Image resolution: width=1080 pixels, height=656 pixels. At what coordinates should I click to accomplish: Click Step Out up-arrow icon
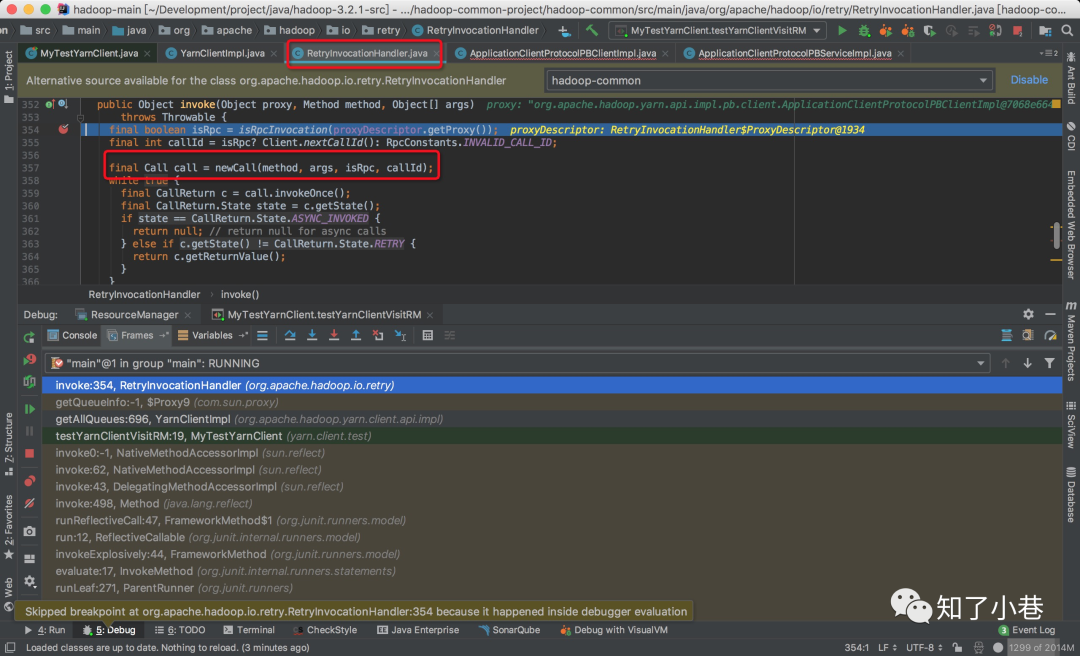click(356, 336)
